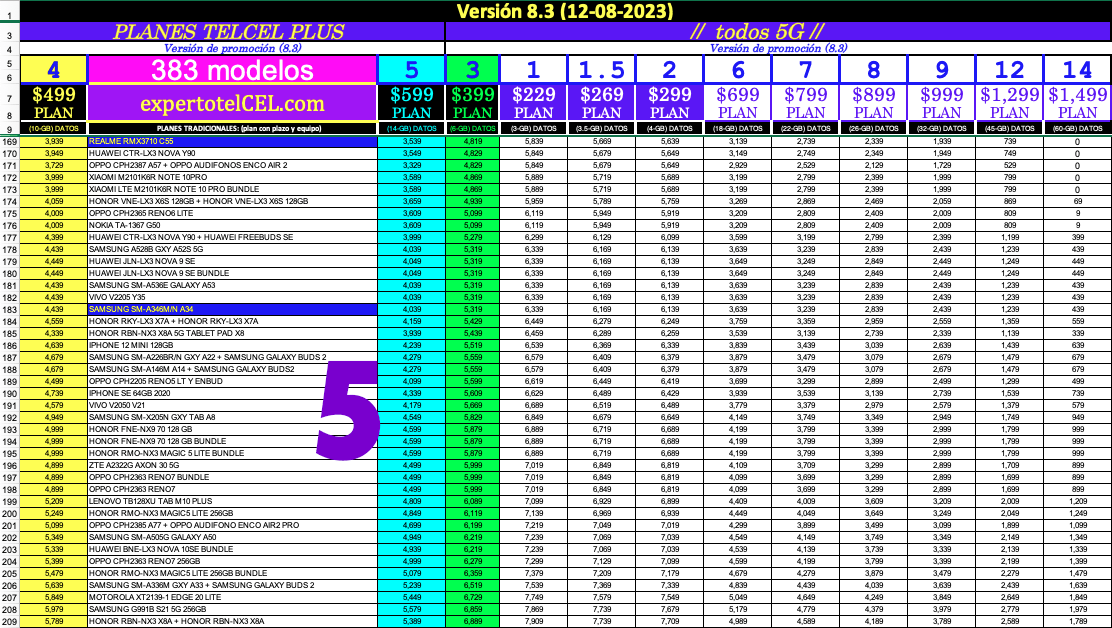Image resolution: width=1112 pixels, height=628 pixels.
Task: Click the $229 PLAN header cell
Action: point(533,103)
